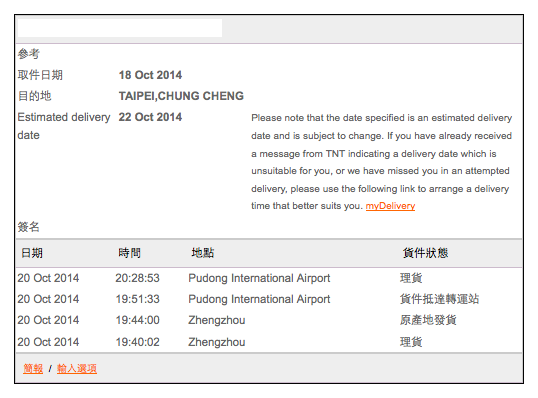The width and height of the screenshot is (538, 398).
Task: Click the 取件日期 label
Action: coord(40,75)
